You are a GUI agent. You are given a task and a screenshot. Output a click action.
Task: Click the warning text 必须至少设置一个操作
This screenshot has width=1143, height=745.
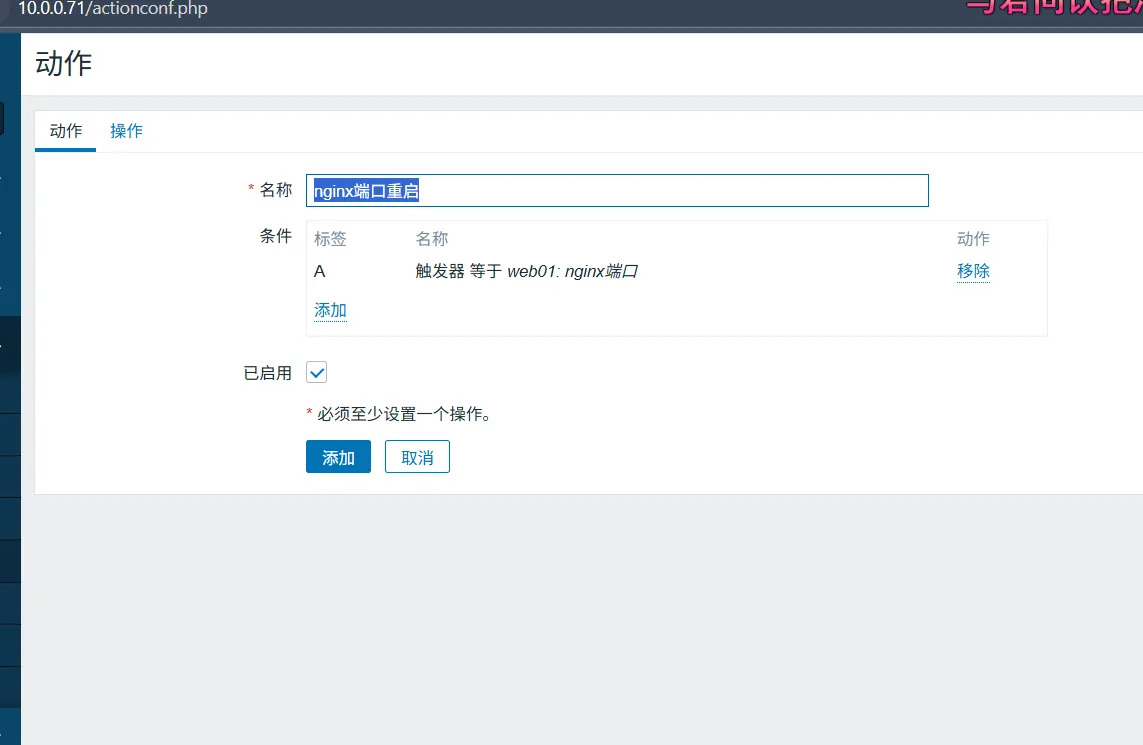click(404, 414)
